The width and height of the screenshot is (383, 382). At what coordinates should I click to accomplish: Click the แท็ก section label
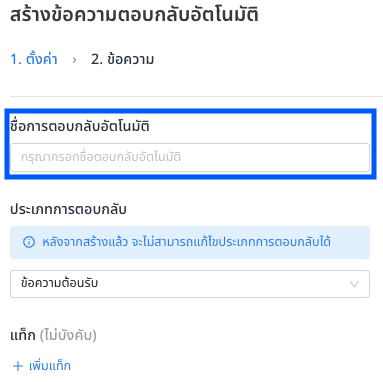[23, 335]
